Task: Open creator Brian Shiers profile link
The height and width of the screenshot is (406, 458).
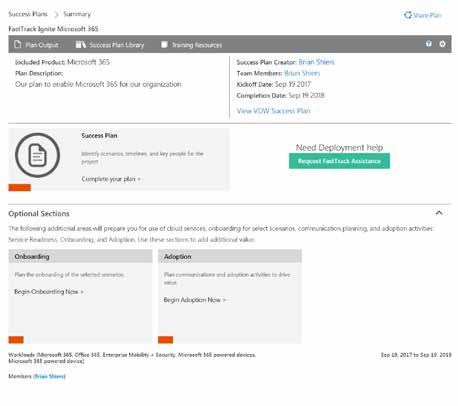Action: 316,62
